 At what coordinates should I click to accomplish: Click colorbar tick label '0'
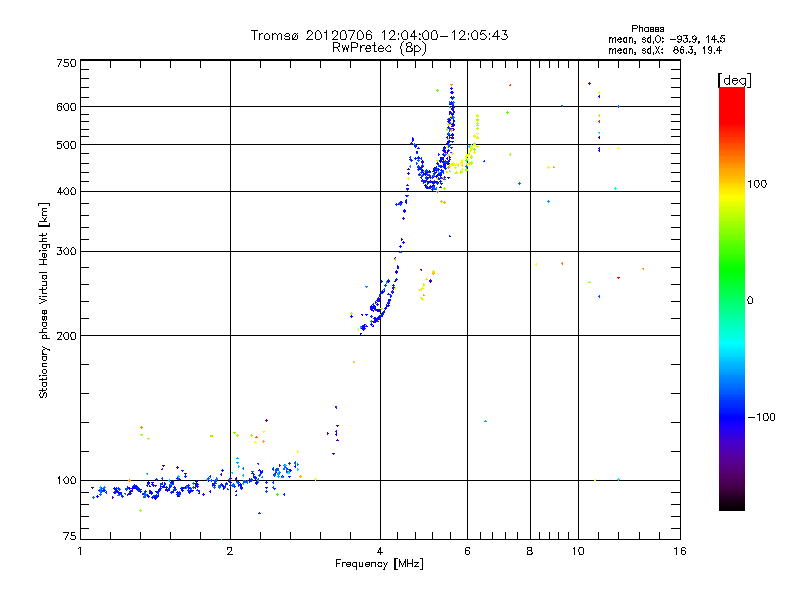coord(750,301)
